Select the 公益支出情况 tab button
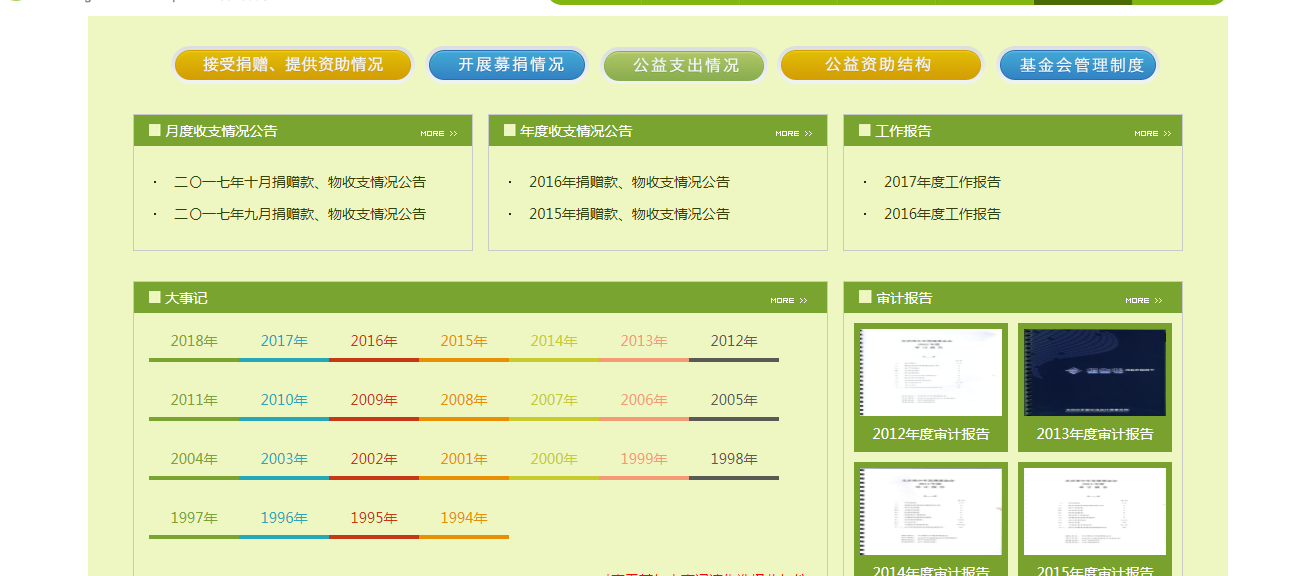The height and width of the screenshot is (576, 1315). [684, 66]
